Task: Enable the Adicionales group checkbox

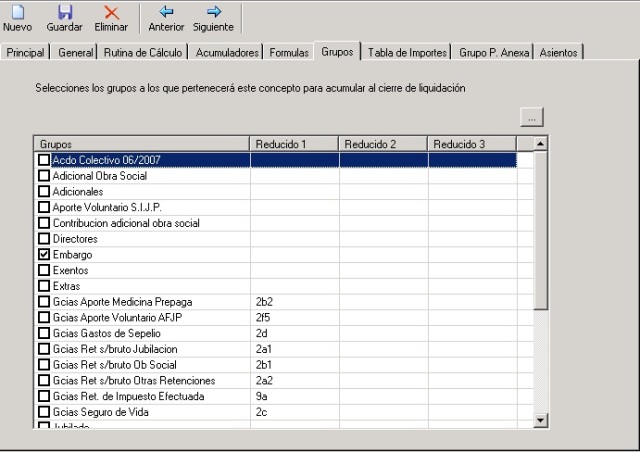Action: (43, 191)
